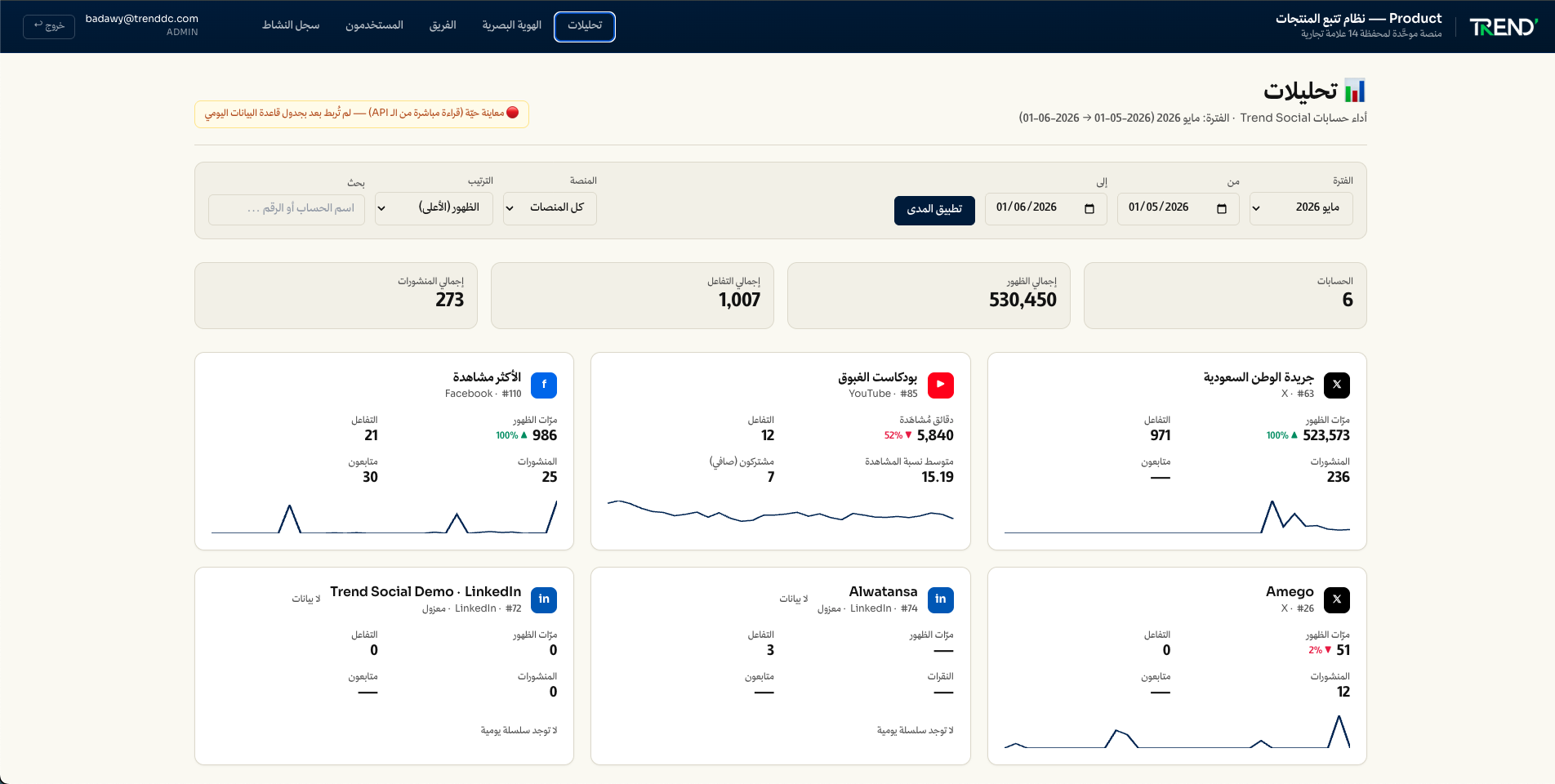Viewport: 1555px width, 784px height.
Task: Click the badawy@trenddc.com user email
Action: [x=142, y=19]
